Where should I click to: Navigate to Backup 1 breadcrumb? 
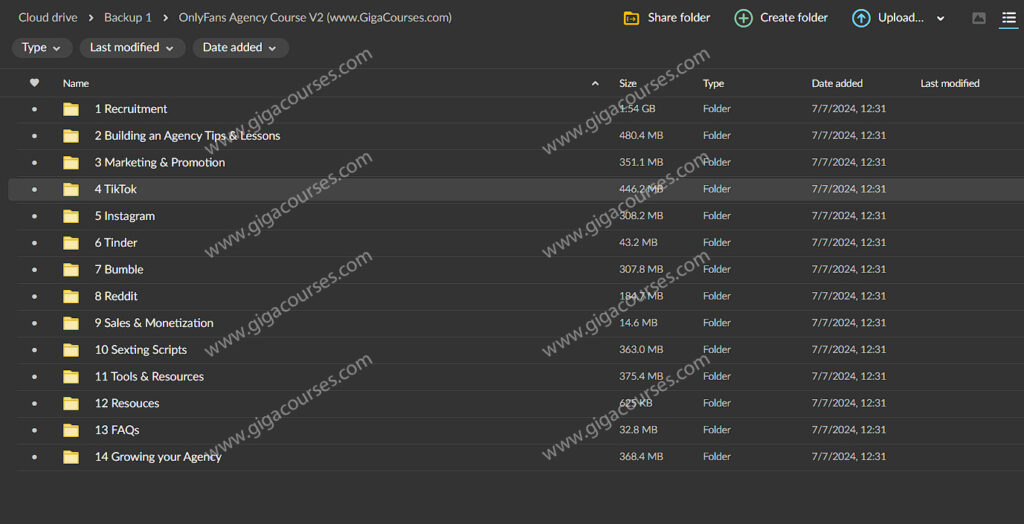[x=128, y=18]
